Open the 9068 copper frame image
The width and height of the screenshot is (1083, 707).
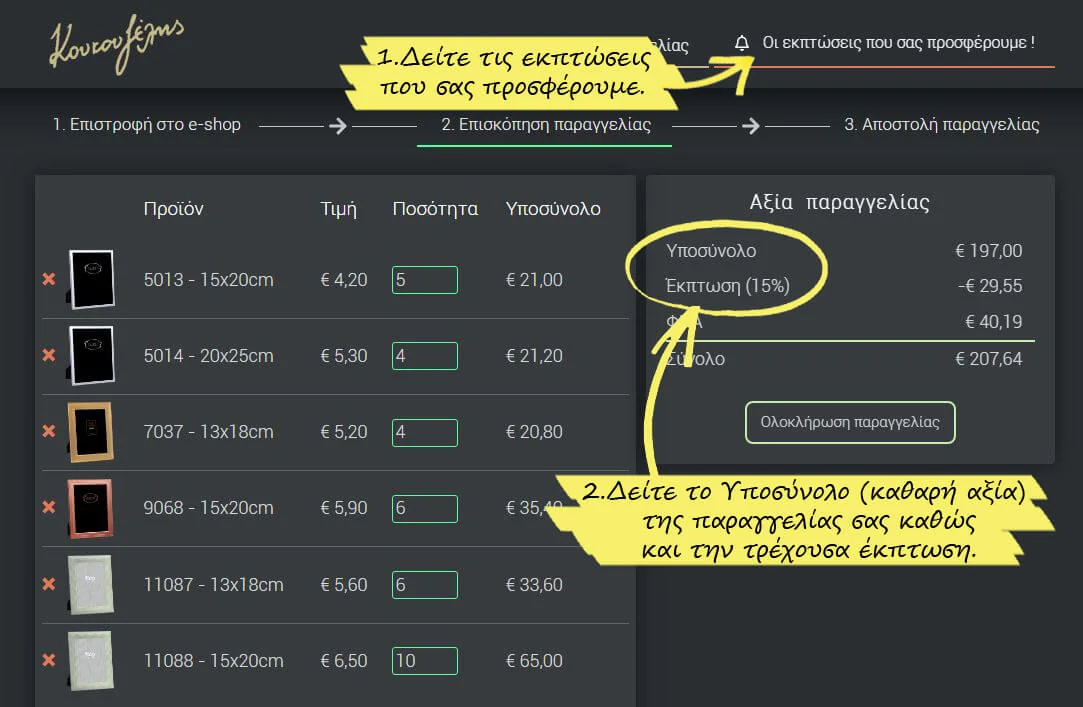coord(91,508)
